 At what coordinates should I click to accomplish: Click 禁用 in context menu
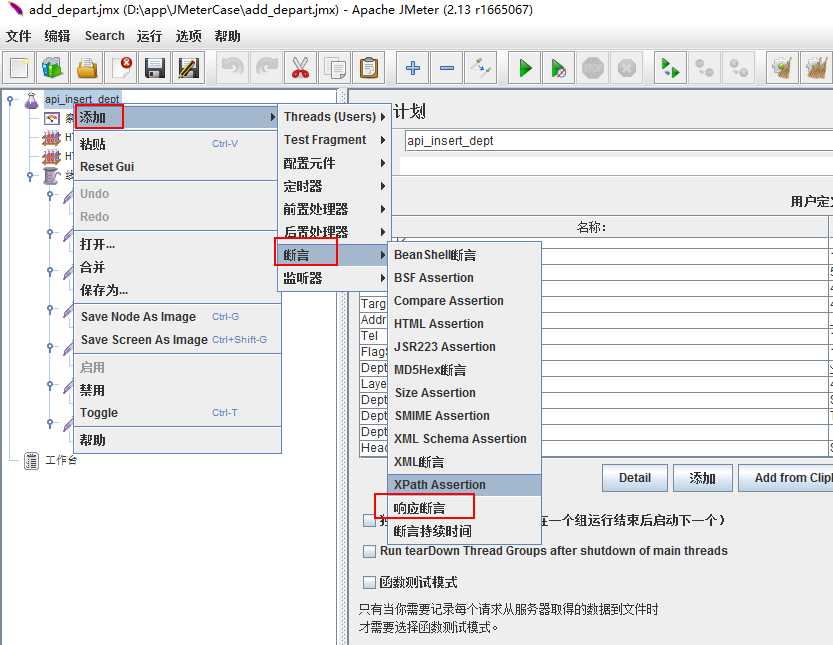(176, 390)
